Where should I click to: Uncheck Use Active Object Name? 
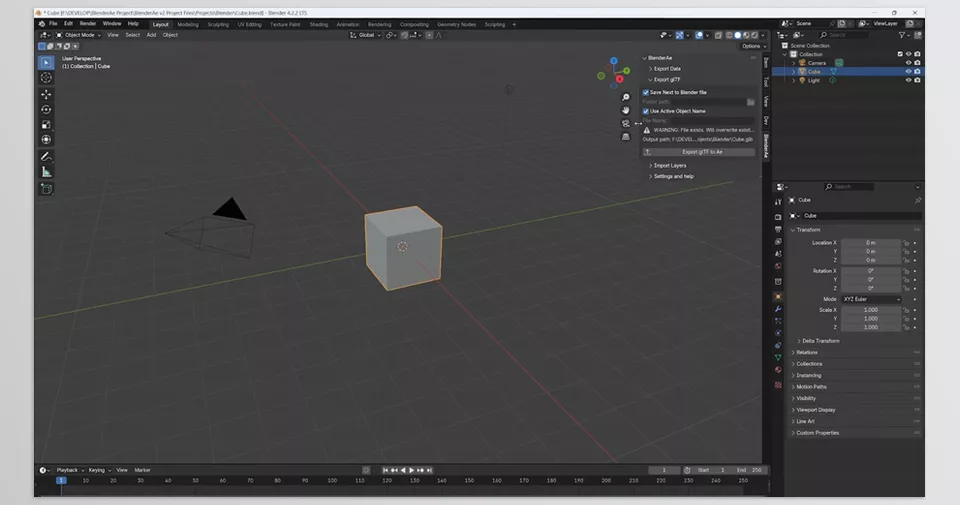645,111
